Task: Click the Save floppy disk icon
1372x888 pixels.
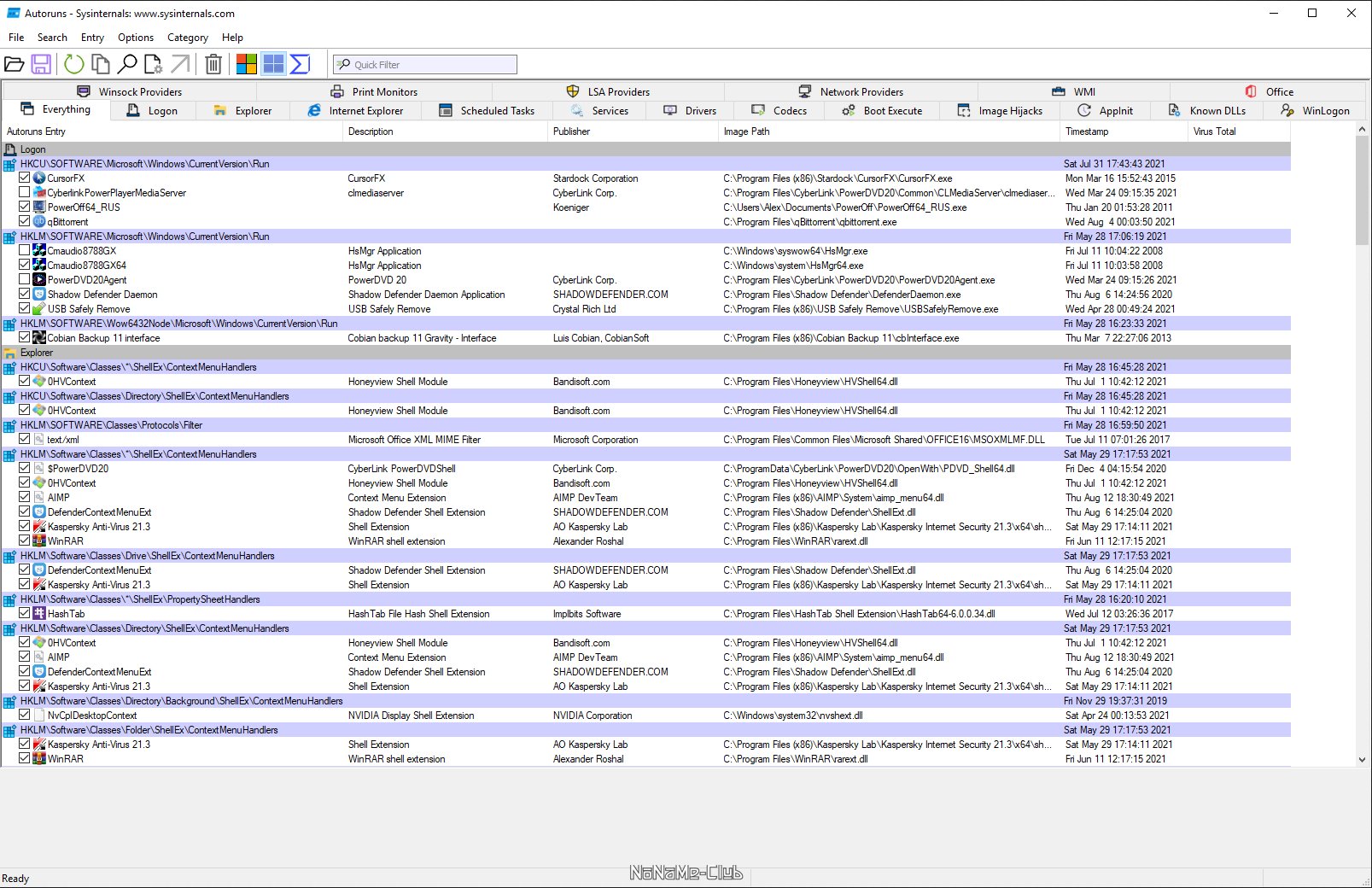Action: (41, 64)
